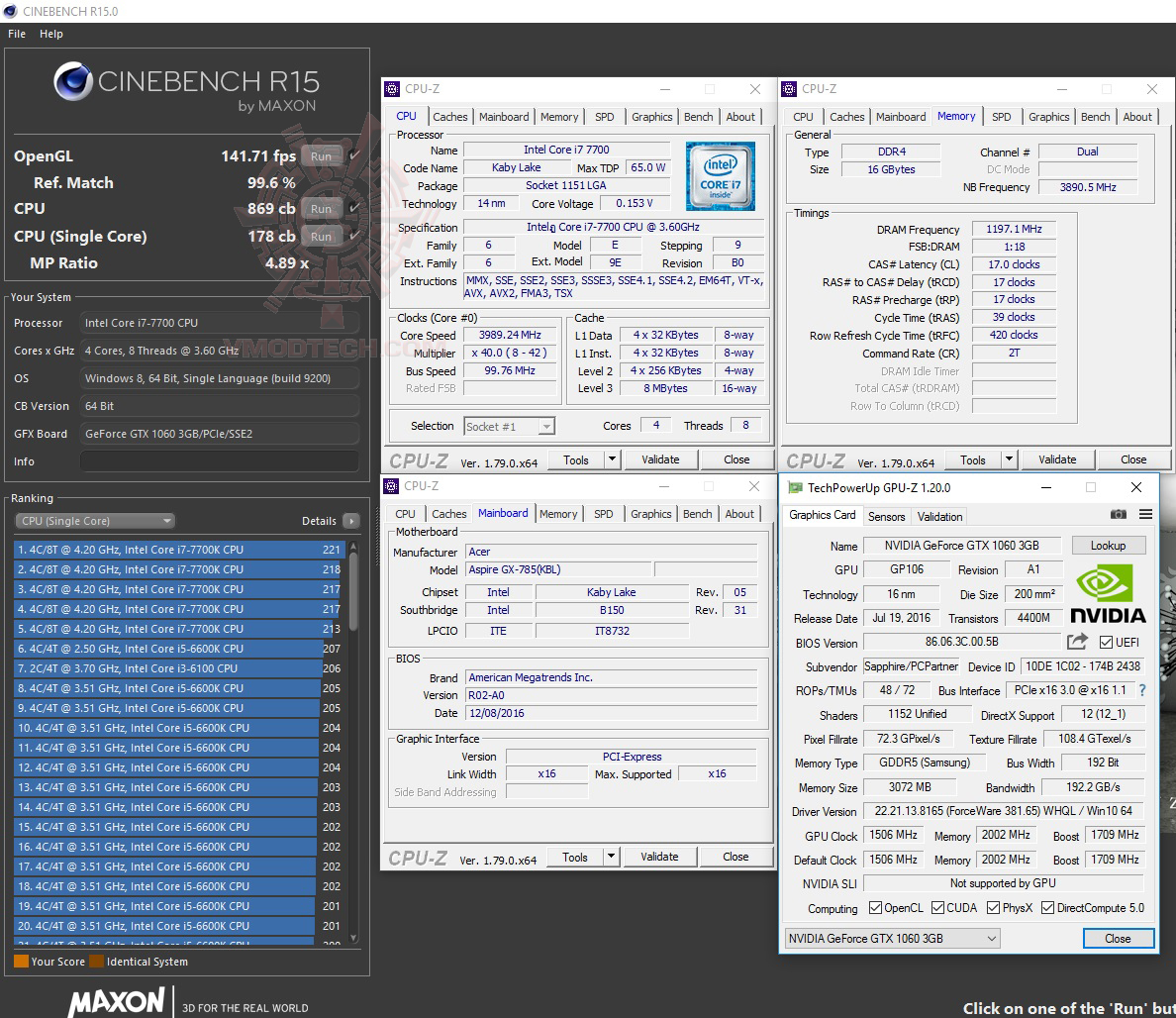Open the Help menu in Cinebench

pos(51,34)
